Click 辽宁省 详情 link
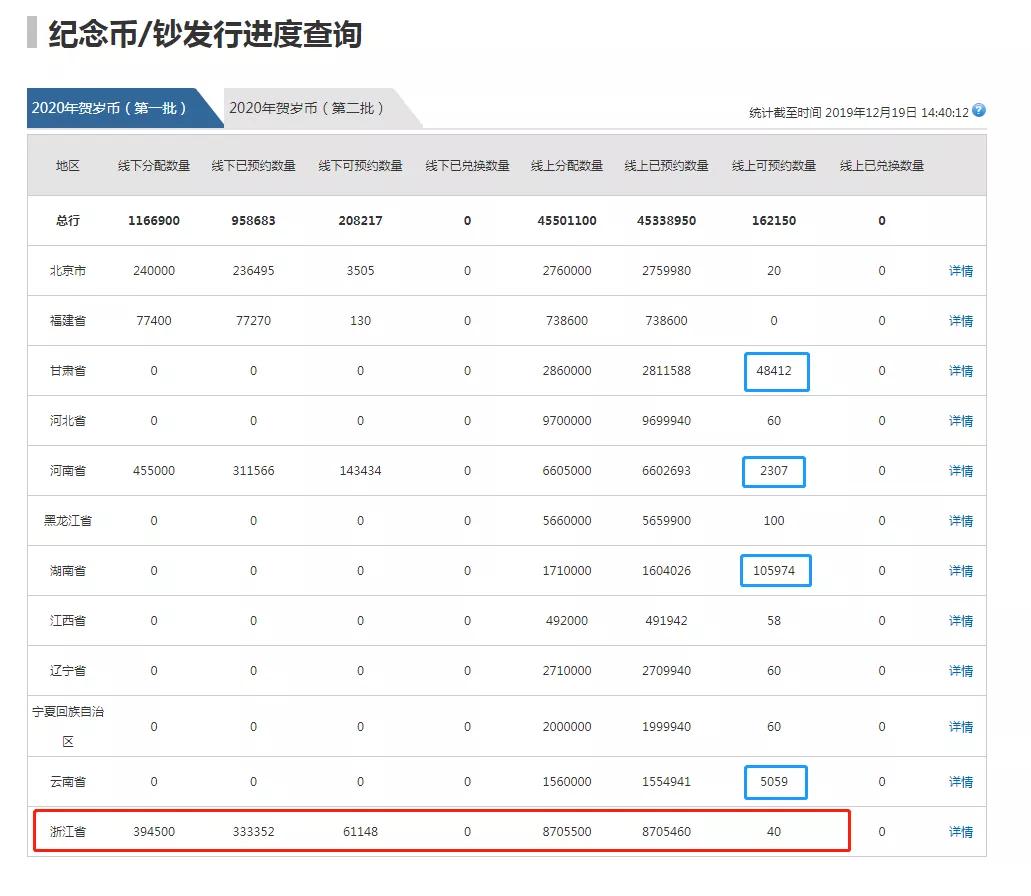This screenshot has height=896, width=1031. pos(960,671)
